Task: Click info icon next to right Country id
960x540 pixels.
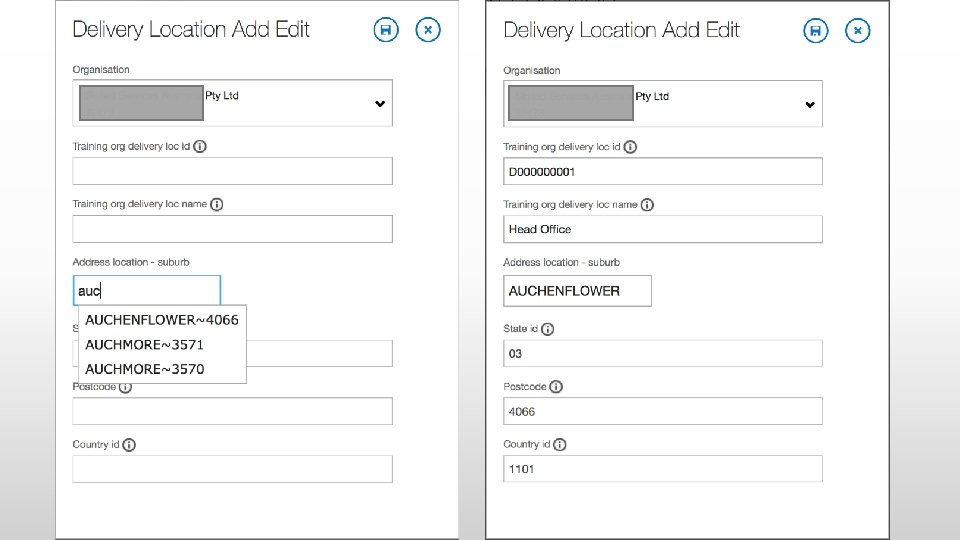Action: point(560,444)
